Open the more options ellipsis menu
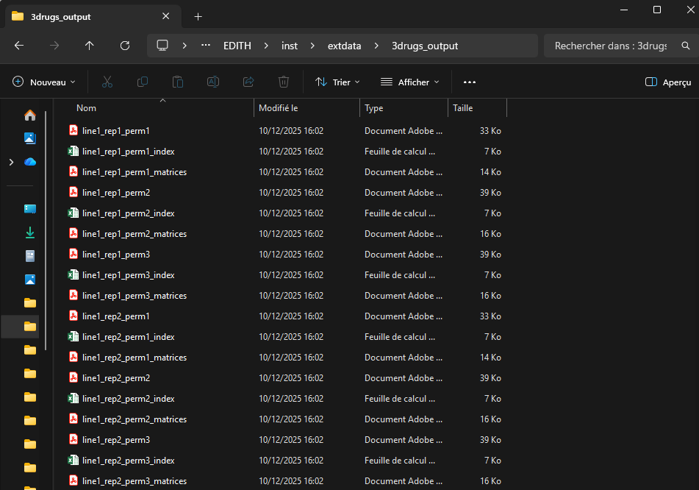This screenshot has height=490, width=699. pos(470,82)
